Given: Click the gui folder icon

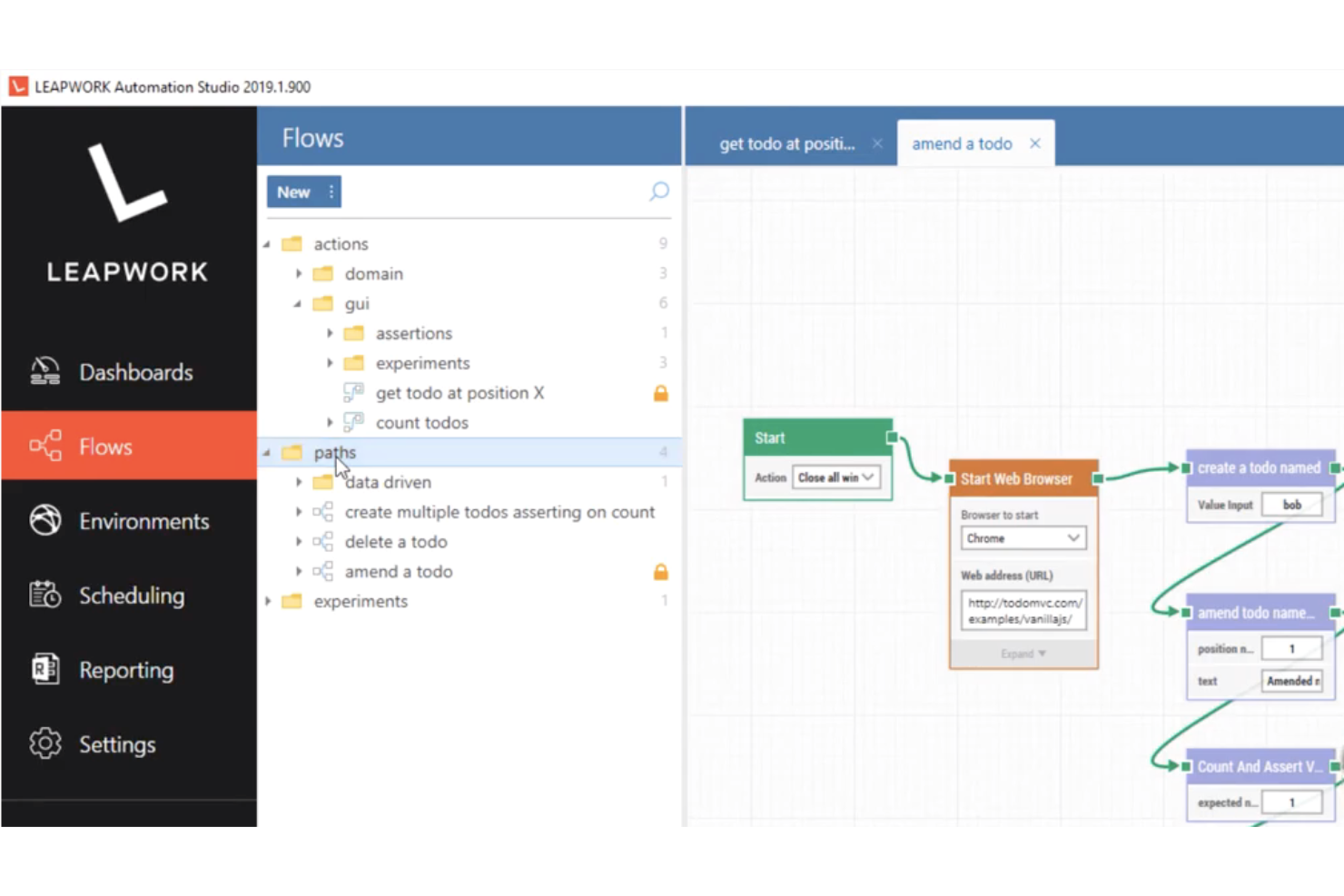Looking at the screenshot, I should (x=322, y=303).
